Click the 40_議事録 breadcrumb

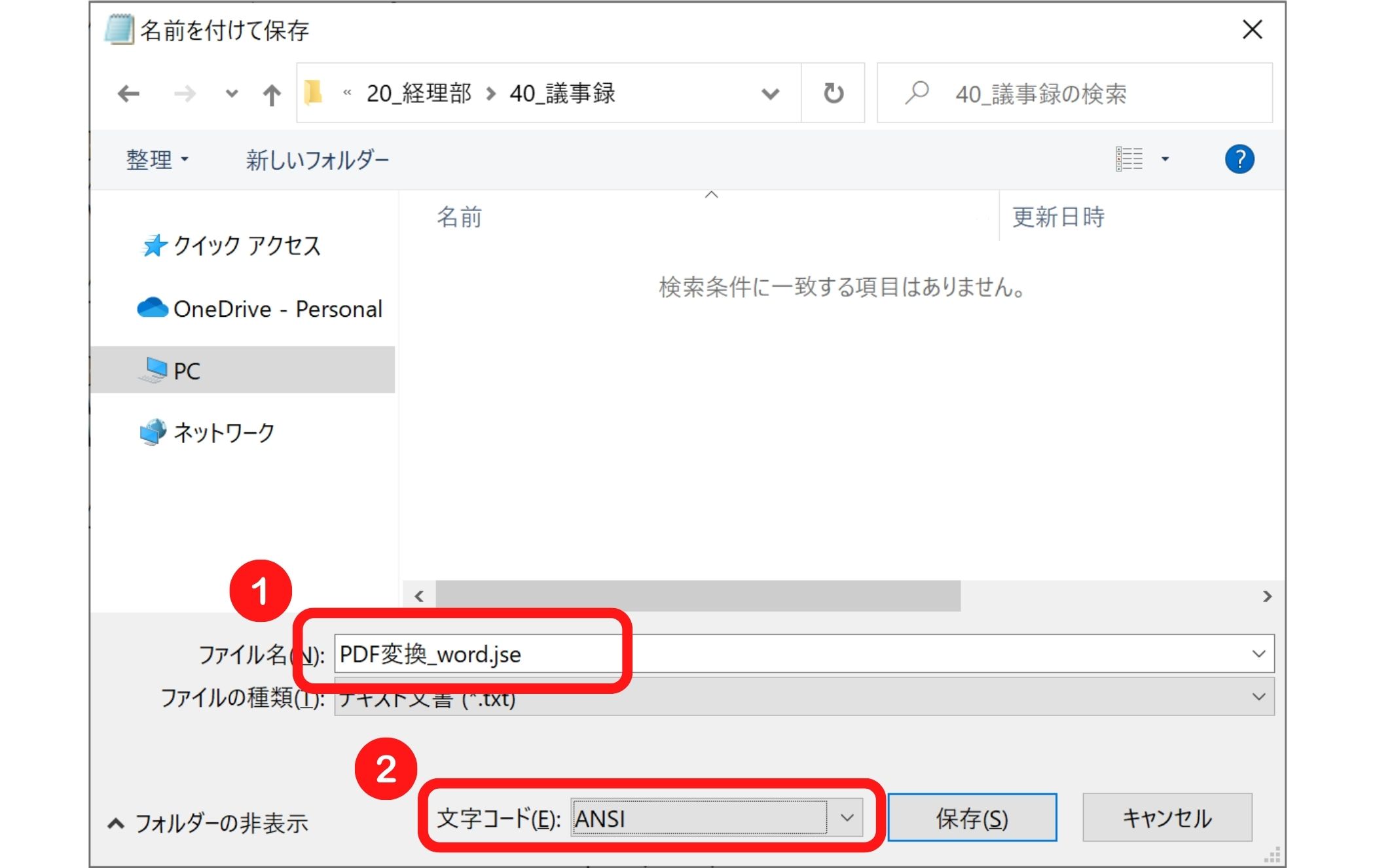tap(562, 93)
